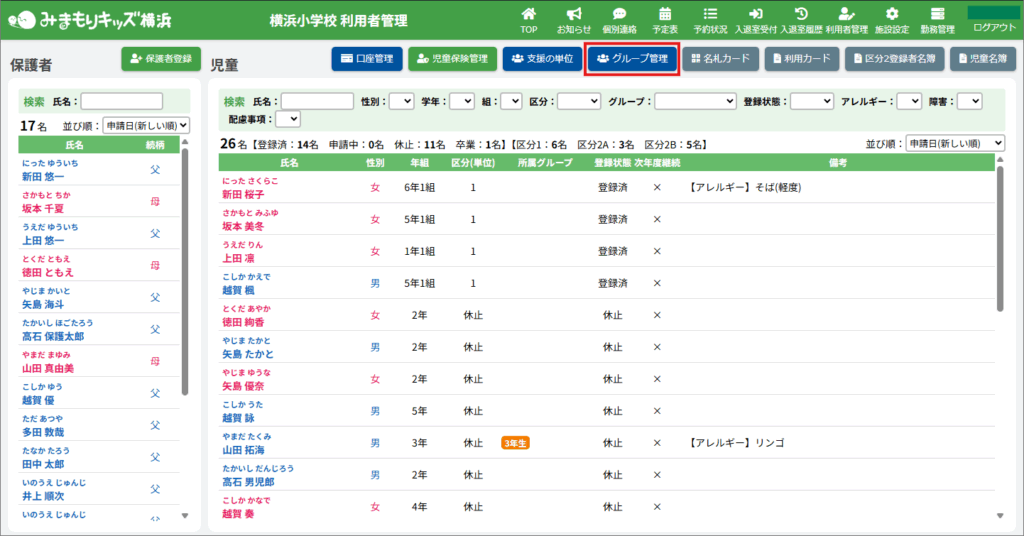
Task: Click the children 氏名 search field
Action: pos(317,101)
